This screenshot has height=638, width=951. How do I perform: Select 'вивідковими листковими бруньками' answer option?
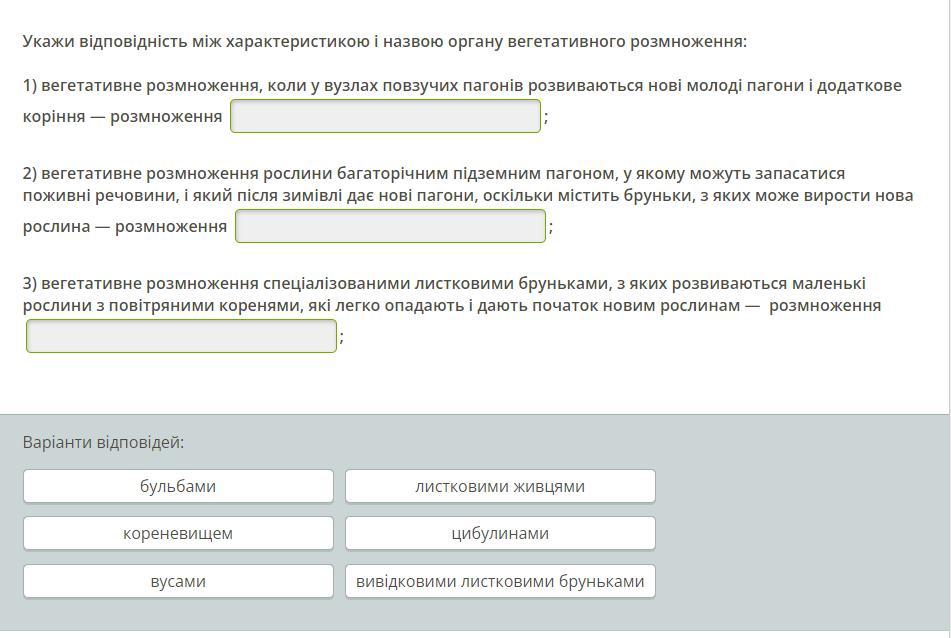pos(500,582)
